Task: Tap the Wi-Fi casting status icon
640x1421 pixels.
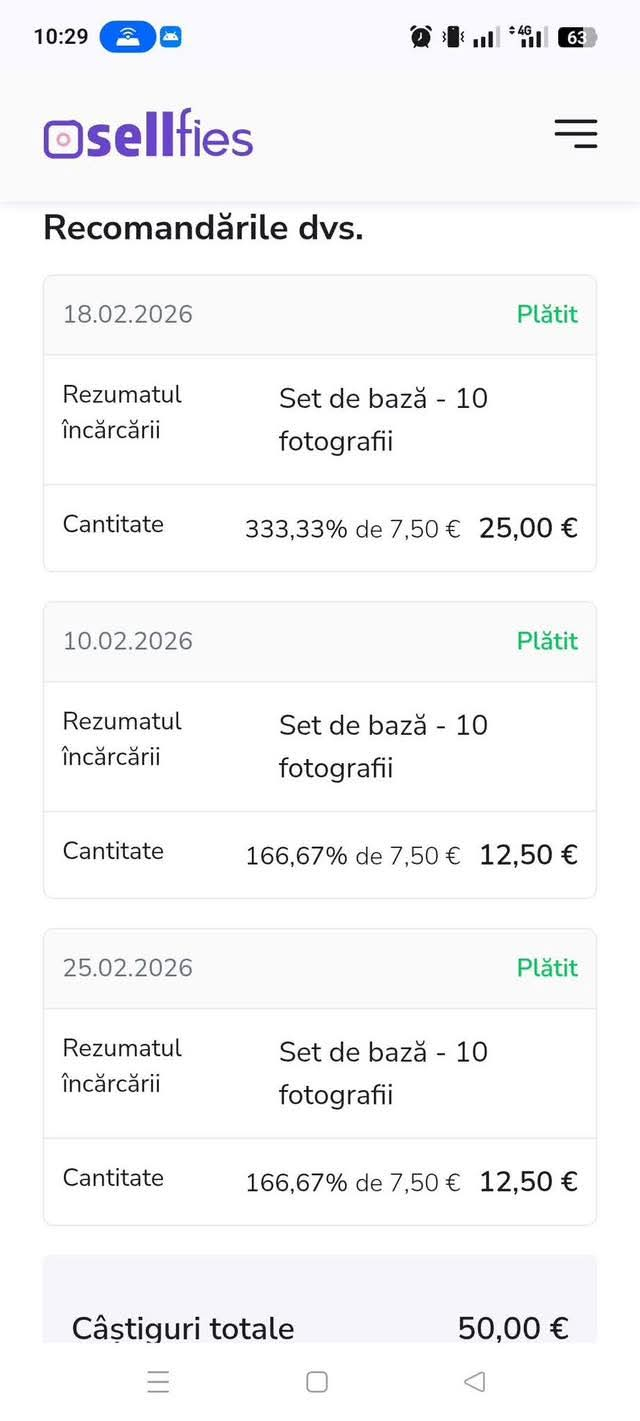Action: pos(127,37)
